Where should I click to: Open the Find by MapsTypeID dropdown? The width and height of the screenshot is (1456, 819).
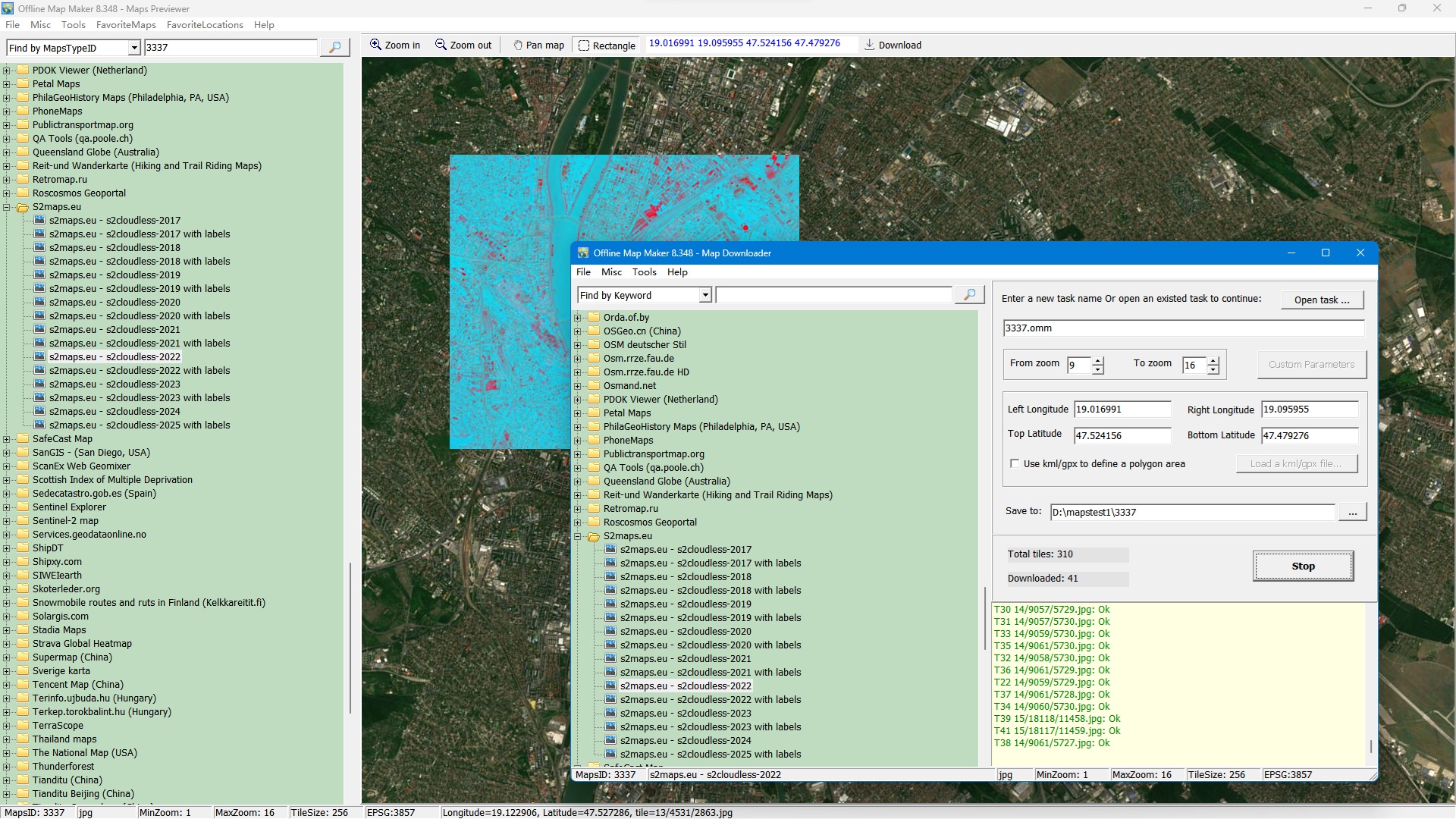[x=134, y=49]
